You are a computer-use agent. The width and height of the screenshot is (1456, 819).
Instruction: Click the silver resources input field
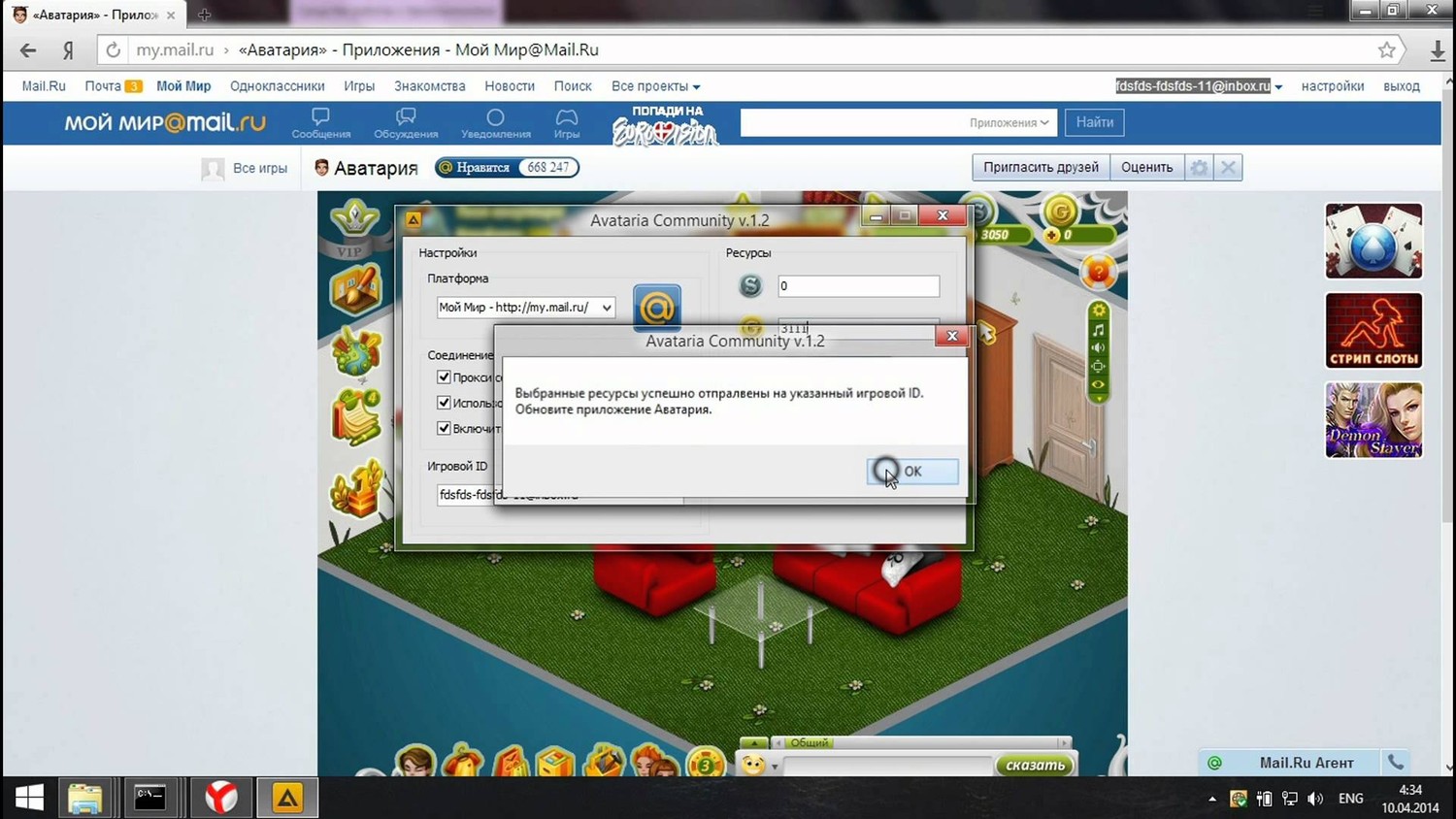coord(858,286)
